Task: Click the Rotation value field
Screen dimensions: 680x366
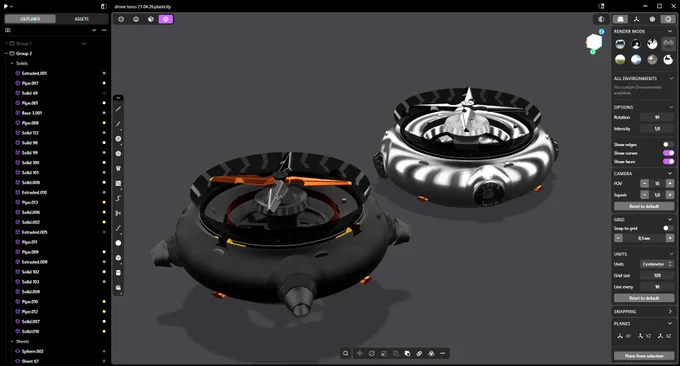Action: coord(657,118)
